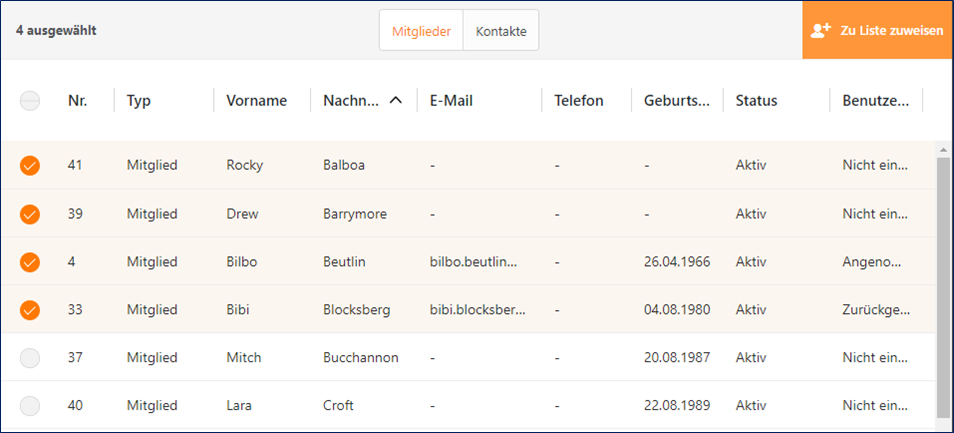Click the sort arrow on Nachname column
Screen dimensions: 954x433
click(396, 100)
